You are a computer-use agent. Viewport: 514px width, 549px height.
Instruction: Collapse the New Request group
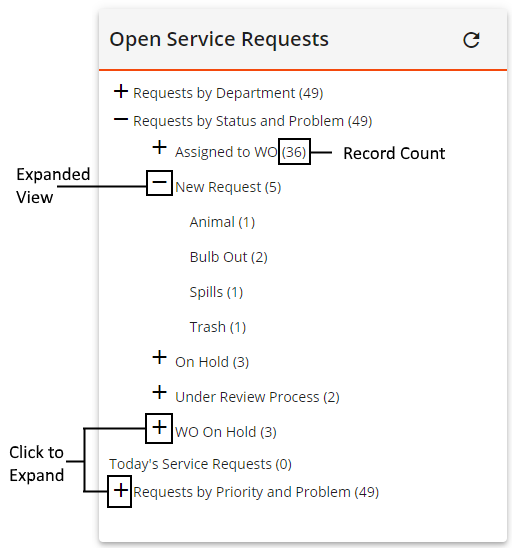click(x=159, y=182)
